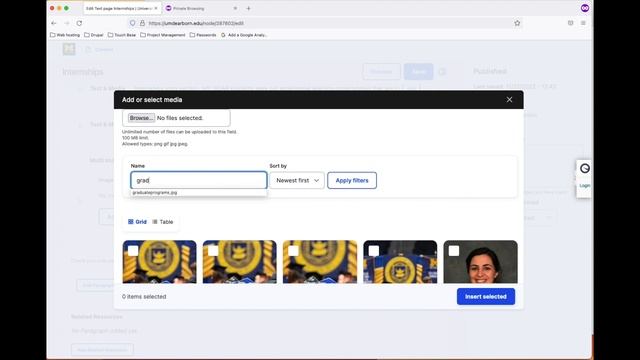Click the private browsing mask indicator

(585, 8)
